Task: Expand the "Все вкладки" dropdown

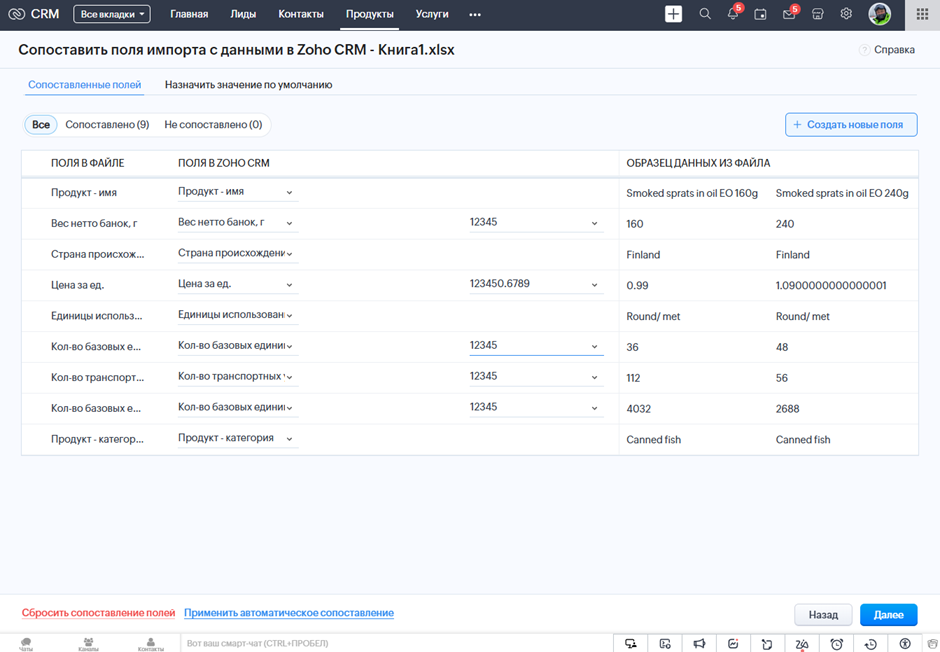Action: (x=111, y=14)
